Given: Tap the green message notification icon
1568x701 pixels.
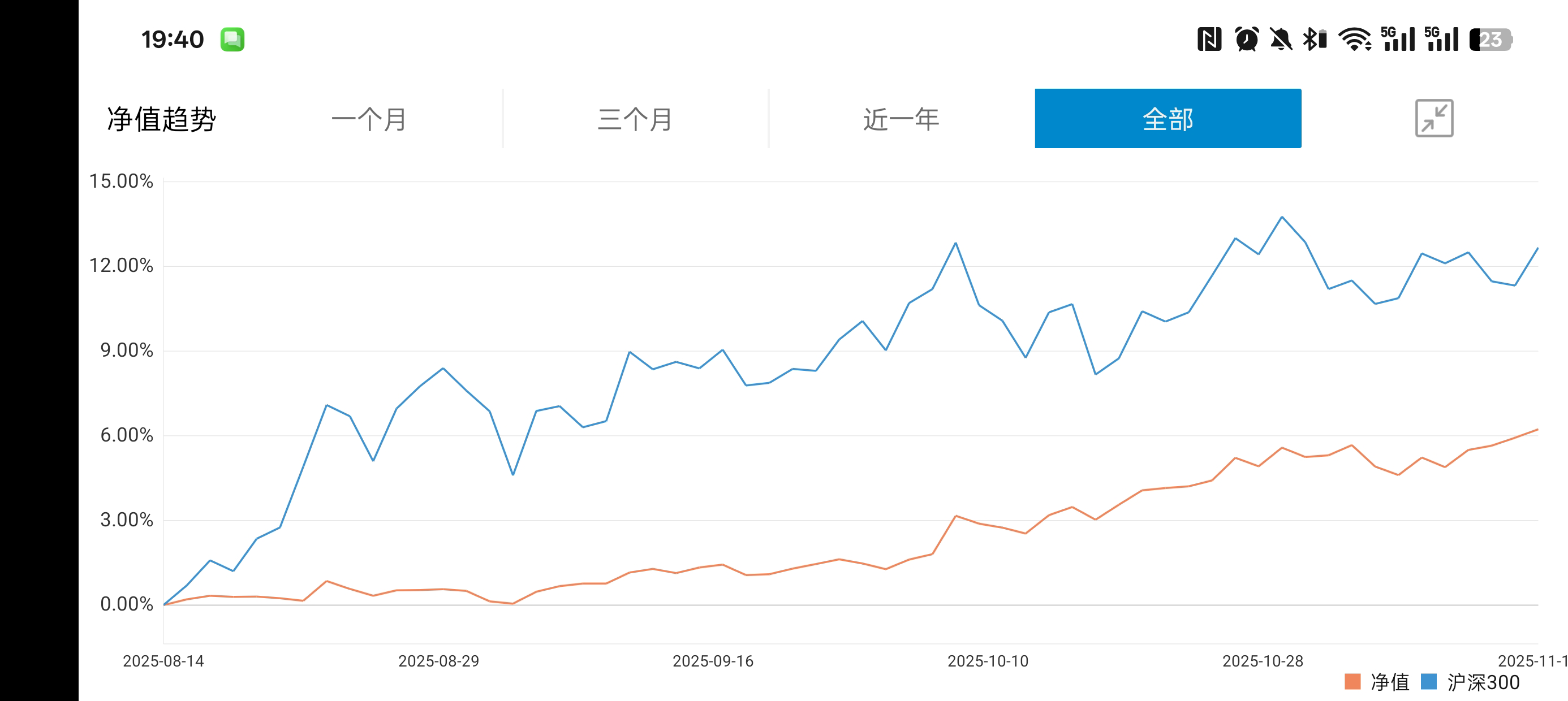Looking at the screenshot, I should (232, 40).
